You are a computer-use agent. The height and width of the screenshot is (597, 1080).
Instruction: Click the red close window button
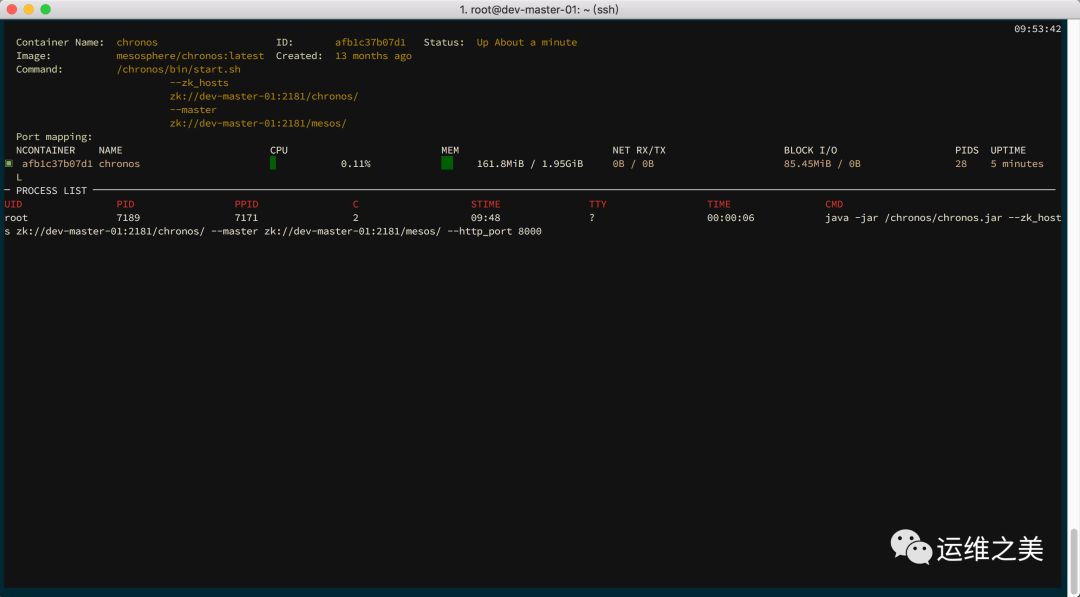click(x=11, y=10)
